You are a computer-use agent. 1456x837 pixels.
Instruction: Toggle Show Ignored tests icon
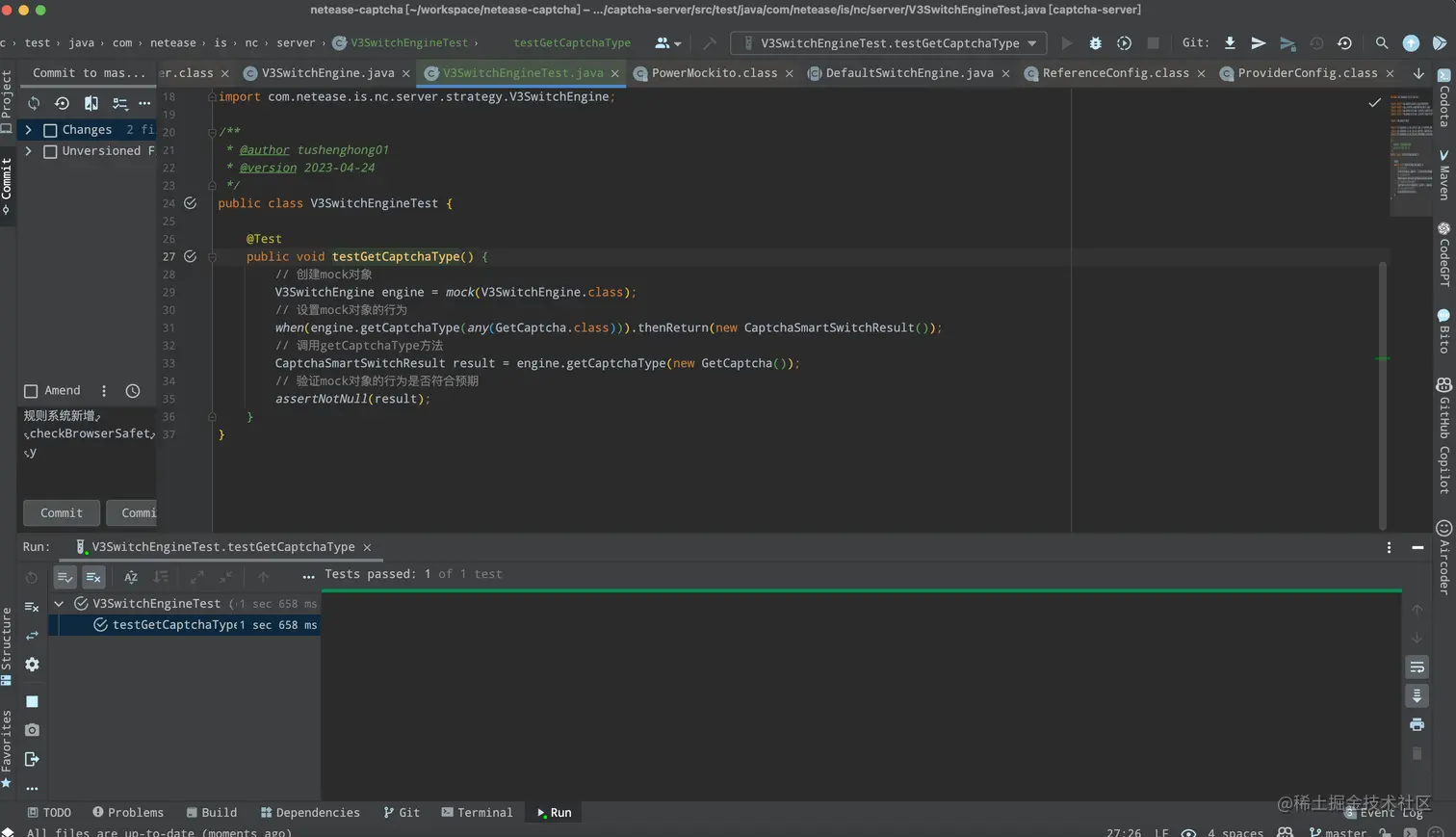coord(93,577)
